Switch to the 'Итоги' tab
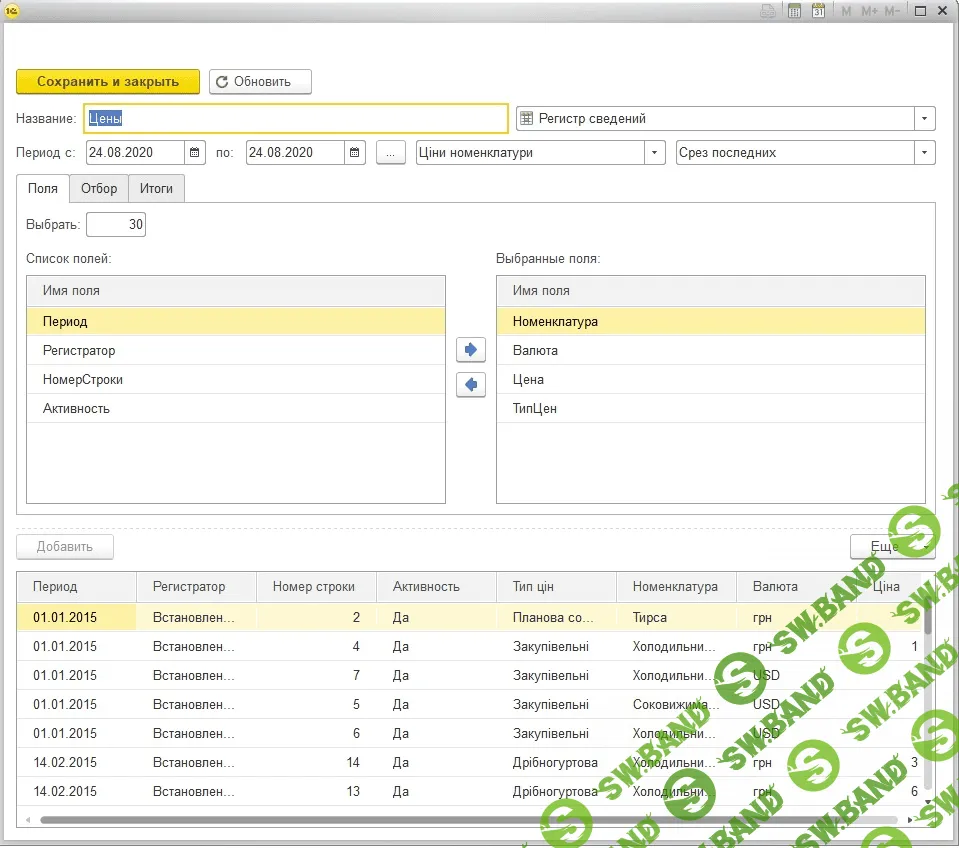Viewport: 959px width, 848px height. click(x=156, y=188)
